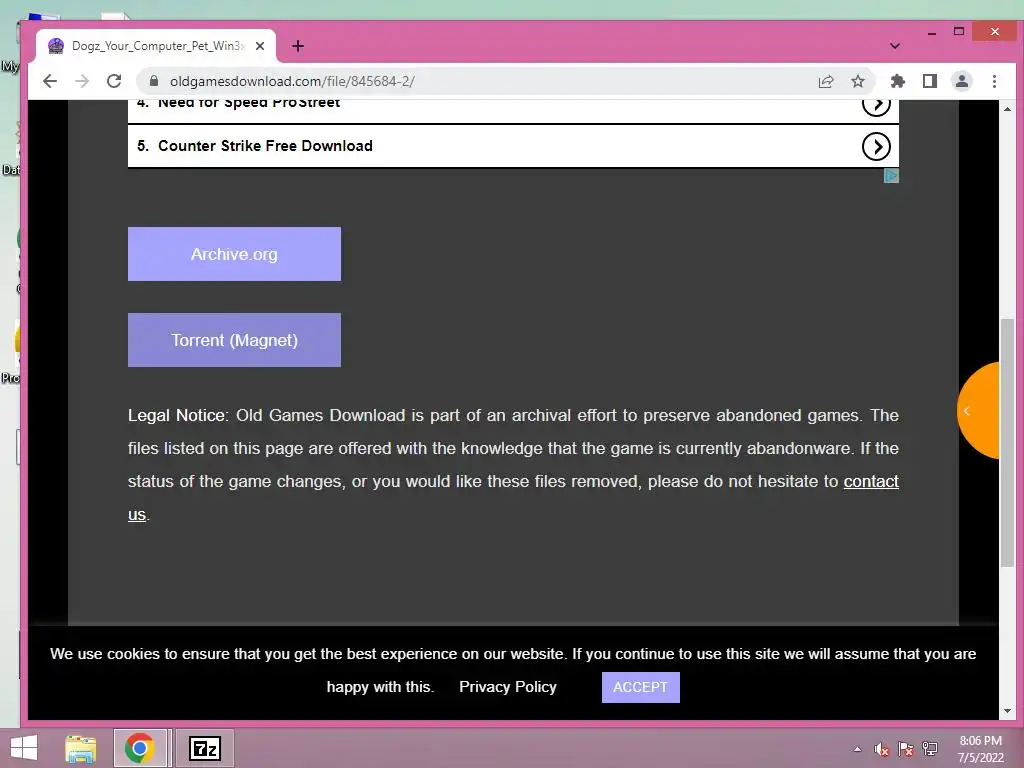The image size is (1024, 768).
Task: Bookmark this page with the star
Action: [x=858, y=81]
